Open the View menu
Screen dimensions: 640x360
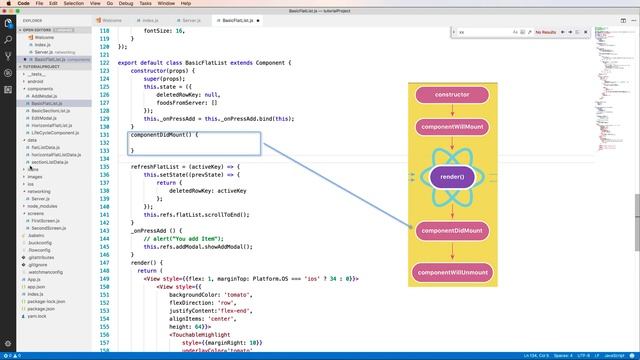coord(95,3)
